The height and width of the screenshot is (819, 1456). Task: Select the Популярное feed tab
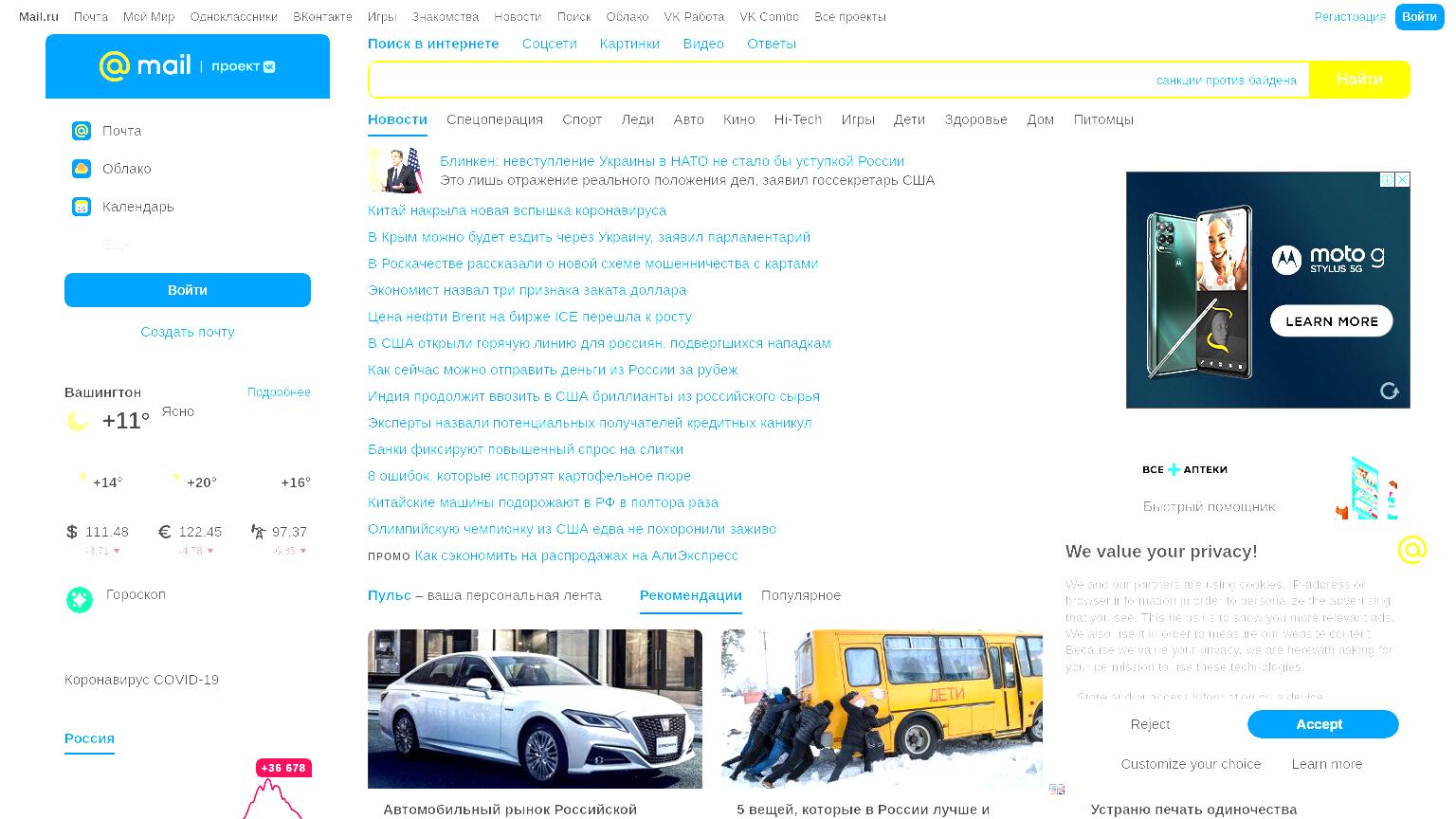pos(801,595)
